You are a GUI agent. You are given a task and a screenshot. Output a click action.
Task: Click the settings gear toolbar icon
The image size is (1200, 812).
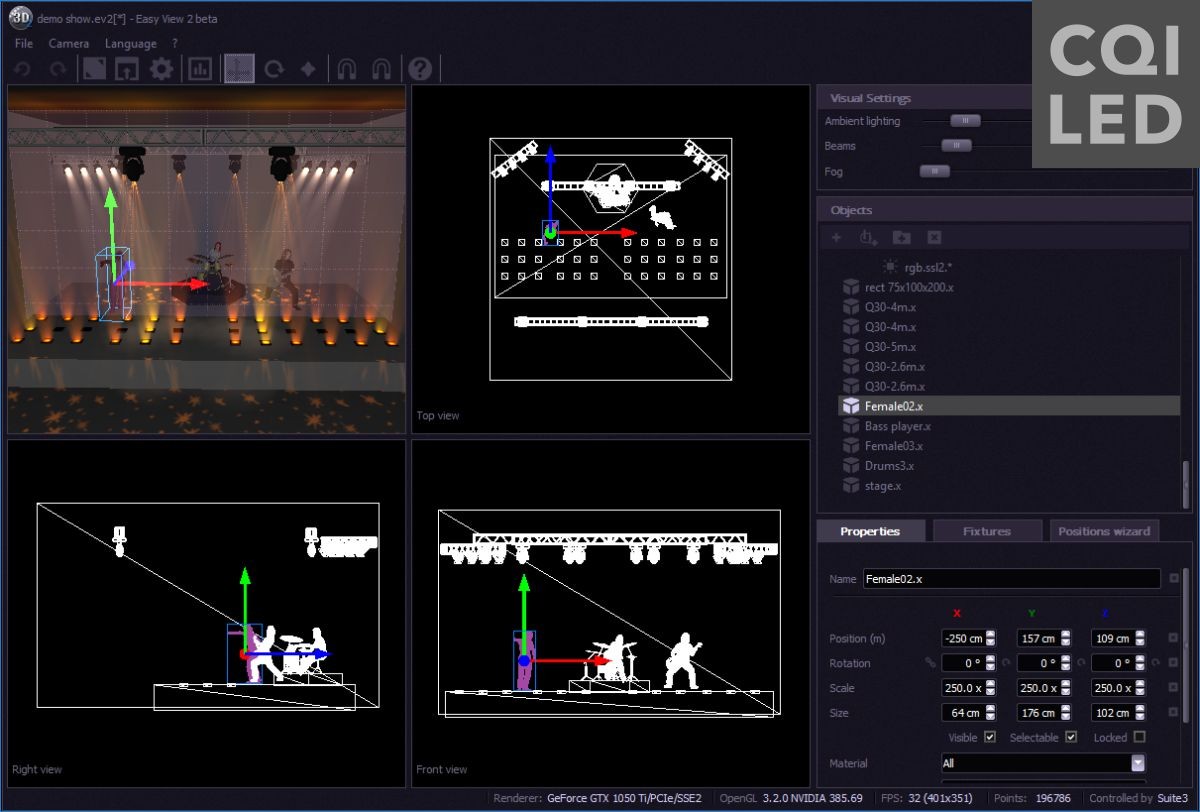click(x=162, y=69)
